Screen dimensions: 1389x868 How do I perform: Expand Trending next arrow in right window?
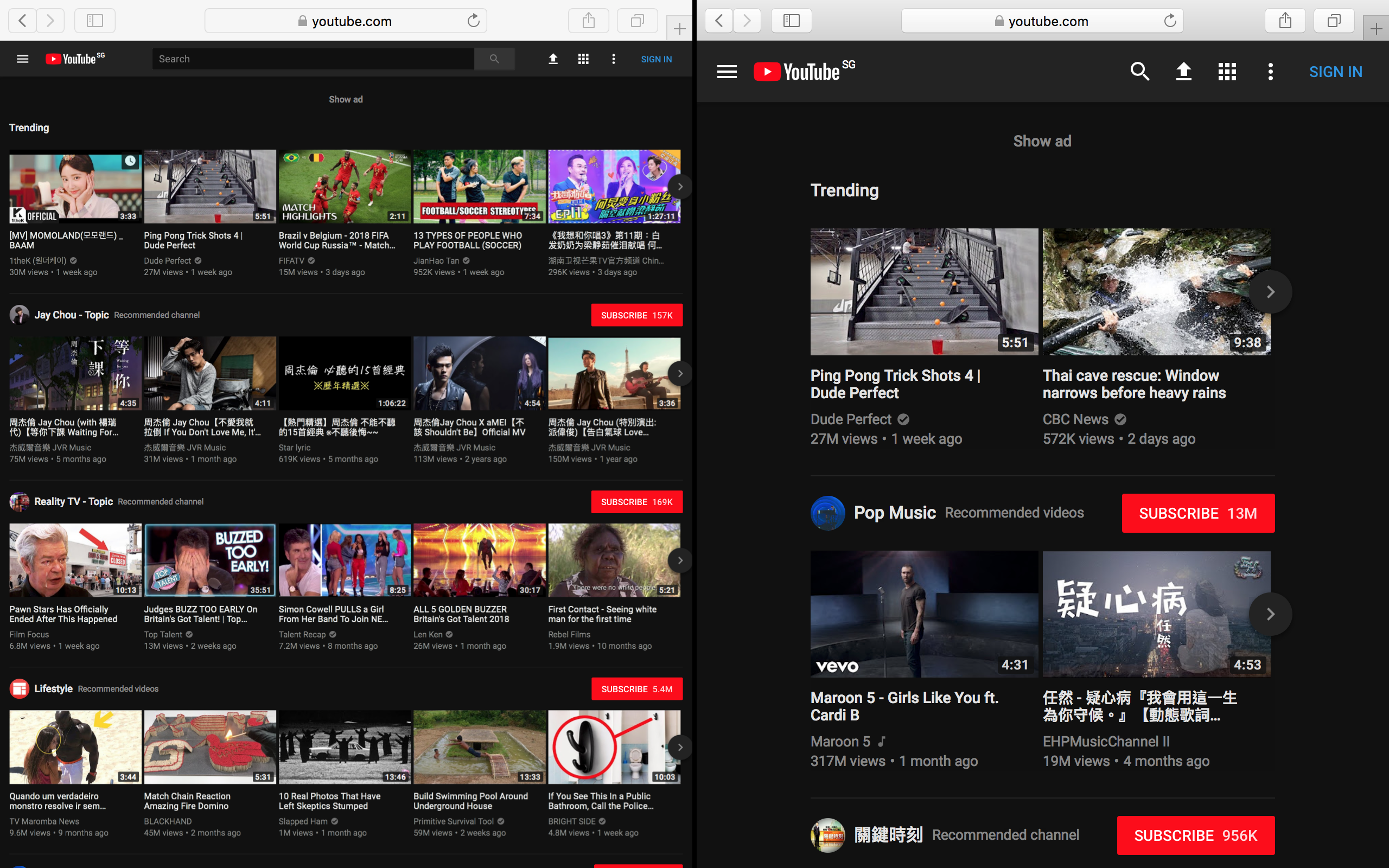point(1270,292)
